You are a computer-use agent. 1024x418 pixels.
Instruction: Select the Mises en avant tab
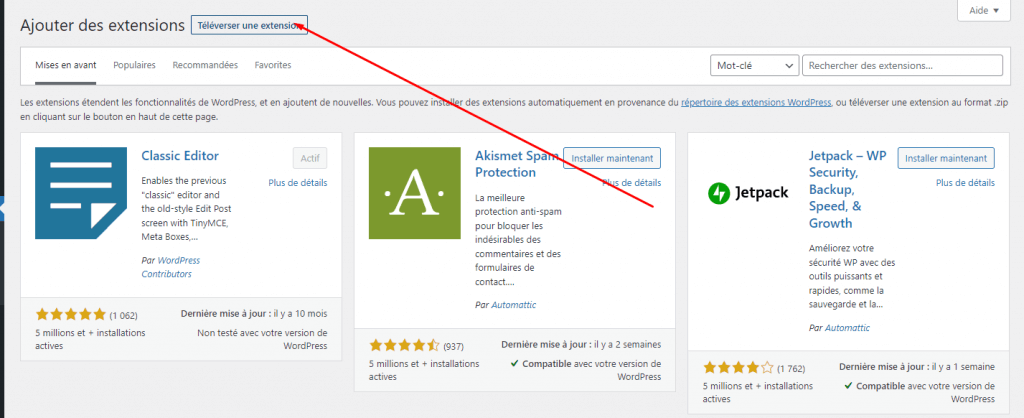pyautogui.click(x=66, y=65)
